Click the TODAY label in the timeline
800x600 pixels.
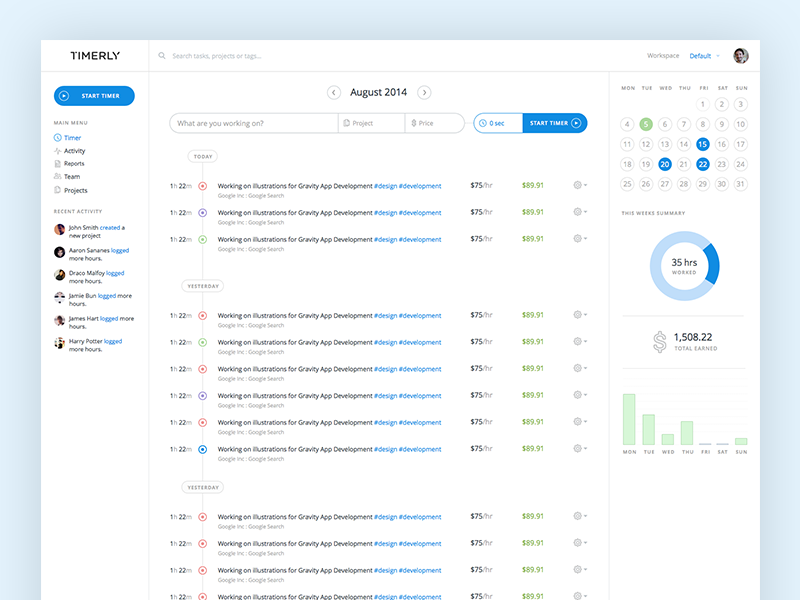(203, 157)
